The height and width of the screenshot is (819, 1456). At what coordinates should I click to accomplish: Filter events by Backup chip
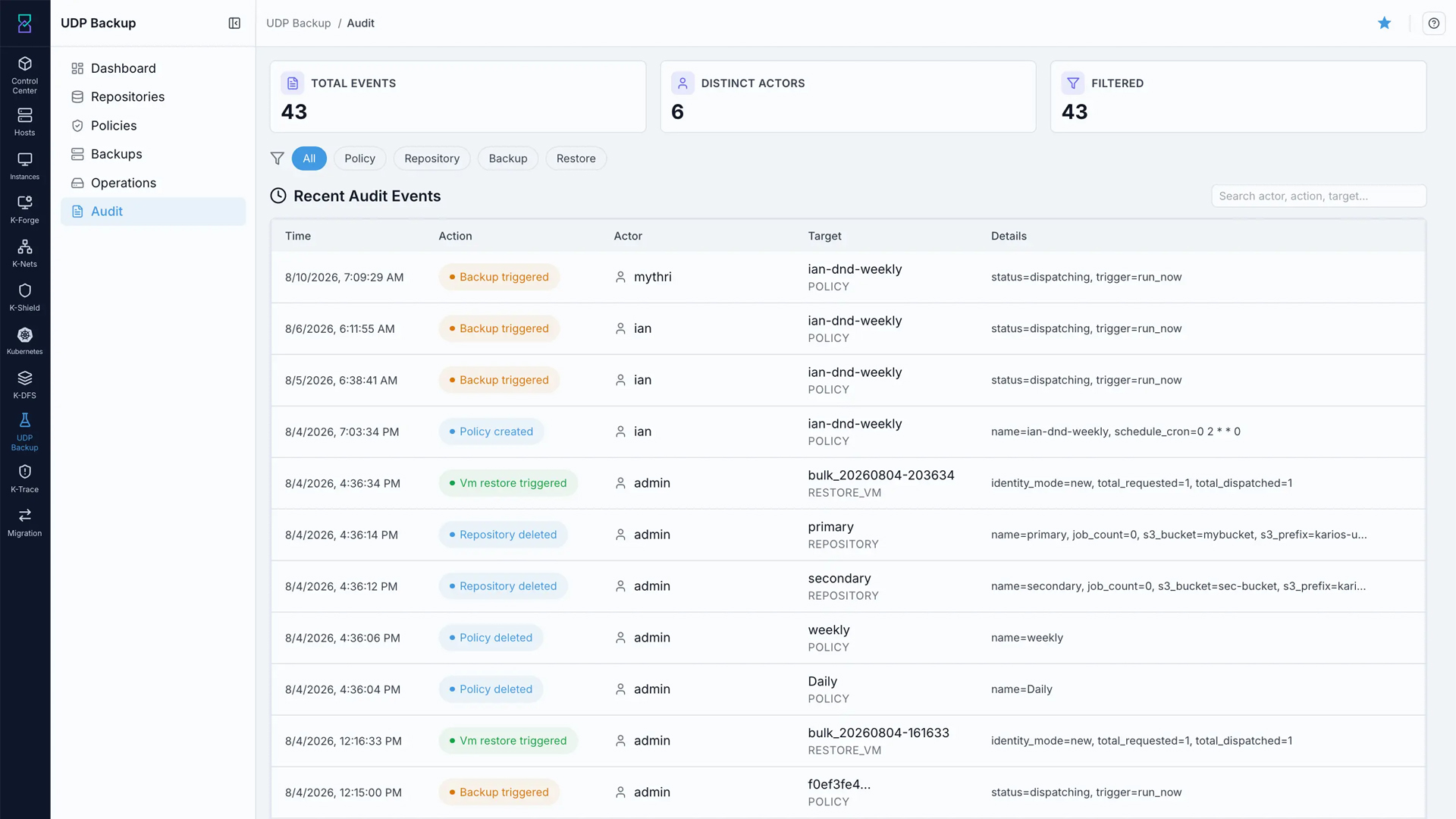[x=508, y=158]
